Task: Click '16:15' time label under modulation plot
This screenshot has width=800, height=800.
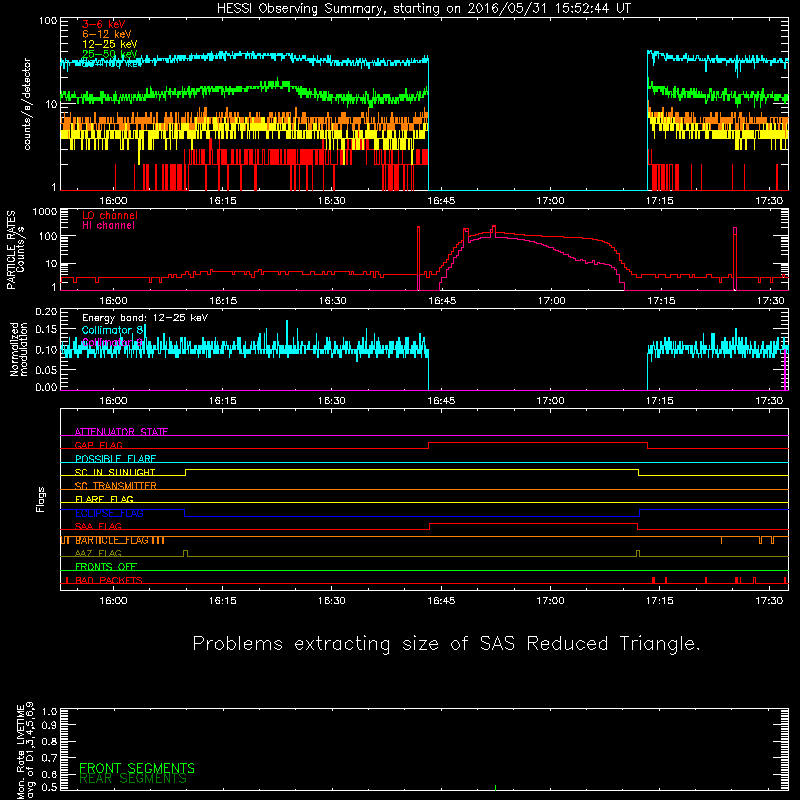Action: [x=222, y=401]
